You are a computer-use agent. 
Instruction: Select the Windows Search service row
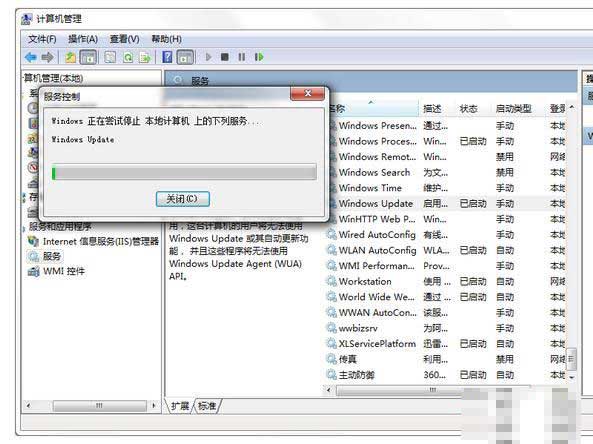(x=446, y=172)
